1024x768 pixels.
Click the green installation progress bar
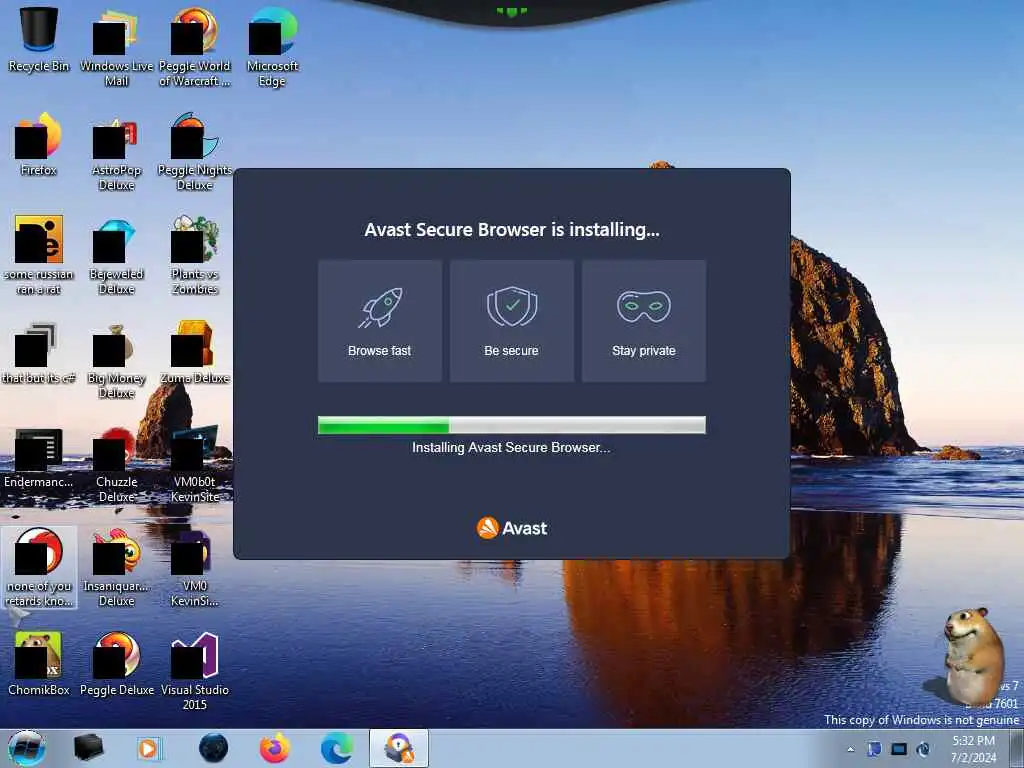[511, 425]
